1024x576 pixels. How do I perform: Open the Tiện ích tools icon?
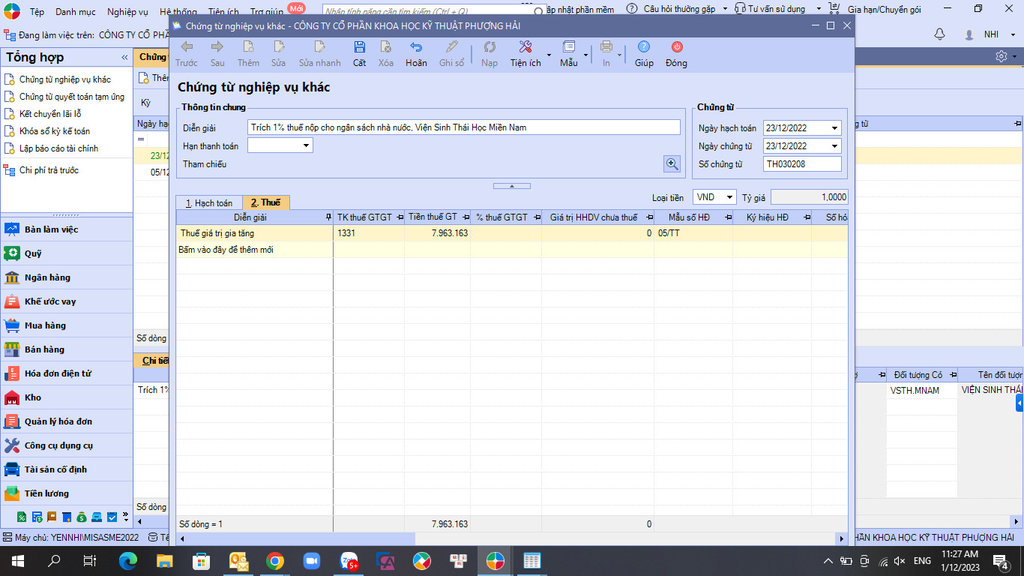525,47
